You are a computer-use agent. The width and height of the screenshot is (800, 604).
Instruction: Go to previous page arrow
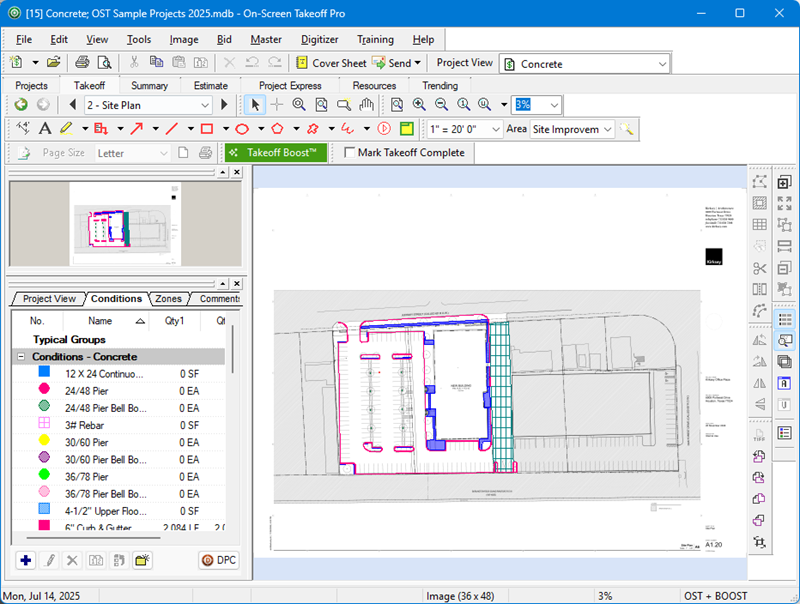pos(72,105)
